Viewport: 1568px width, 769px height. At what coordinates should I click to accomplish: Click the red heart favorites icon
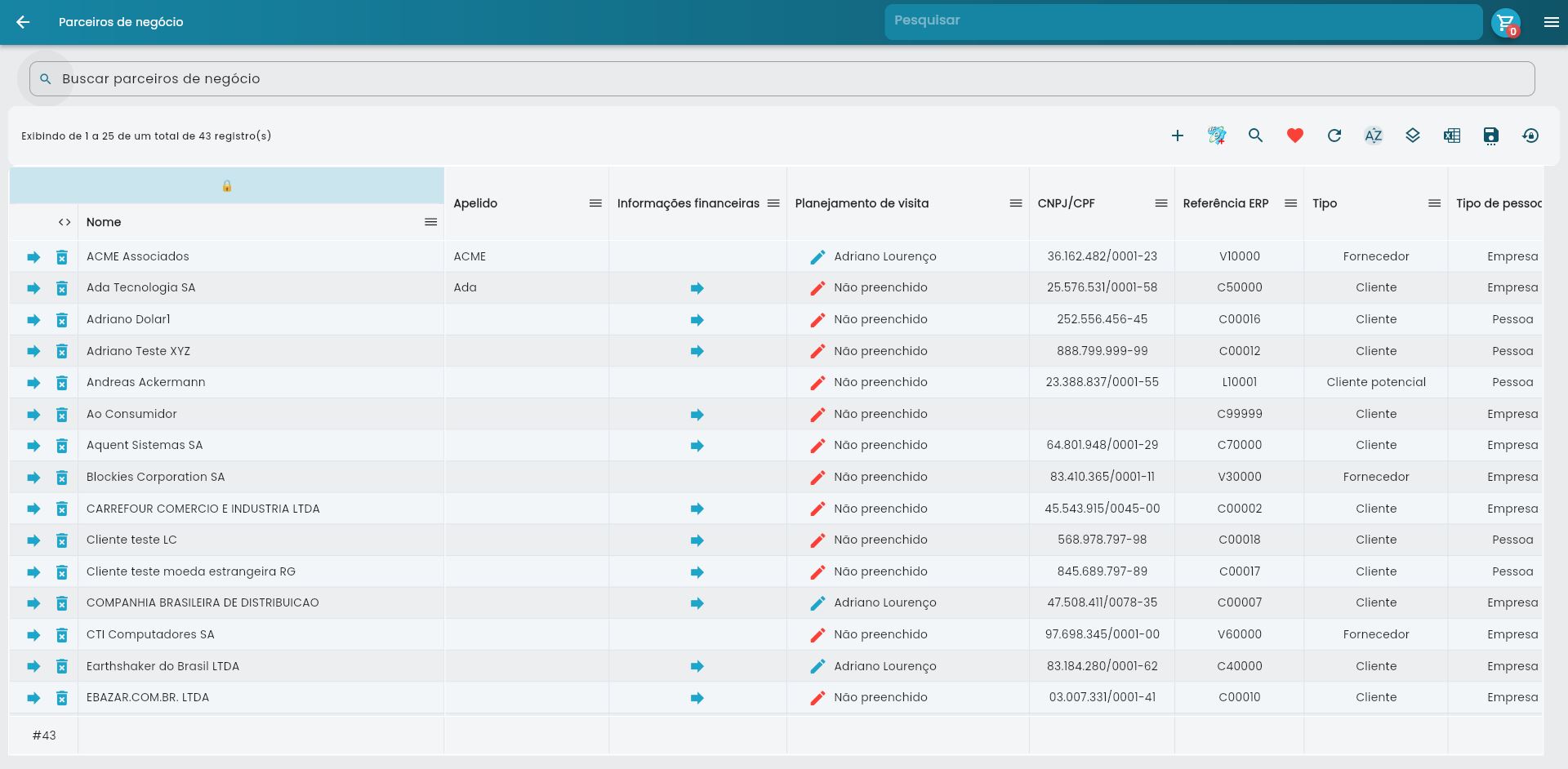point(1294,136)
